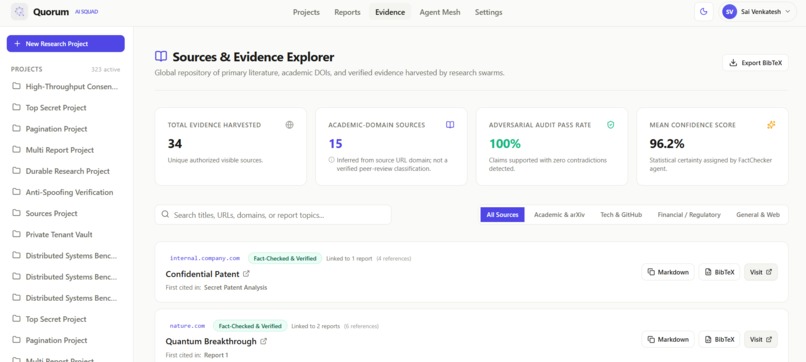Open High-Throughput Consen... project
The width and height of the screenshot is (806, 362).
point(65,86)
